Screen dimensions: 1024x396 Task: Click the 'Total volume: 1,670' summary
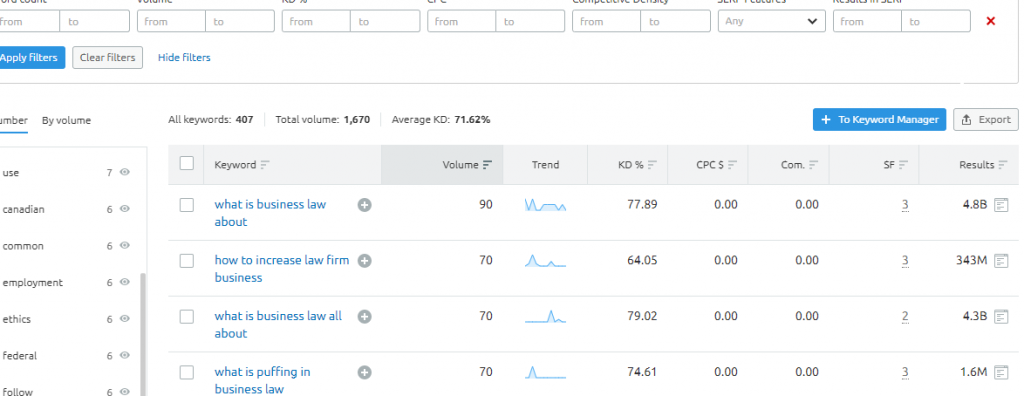tap(323, 120)
